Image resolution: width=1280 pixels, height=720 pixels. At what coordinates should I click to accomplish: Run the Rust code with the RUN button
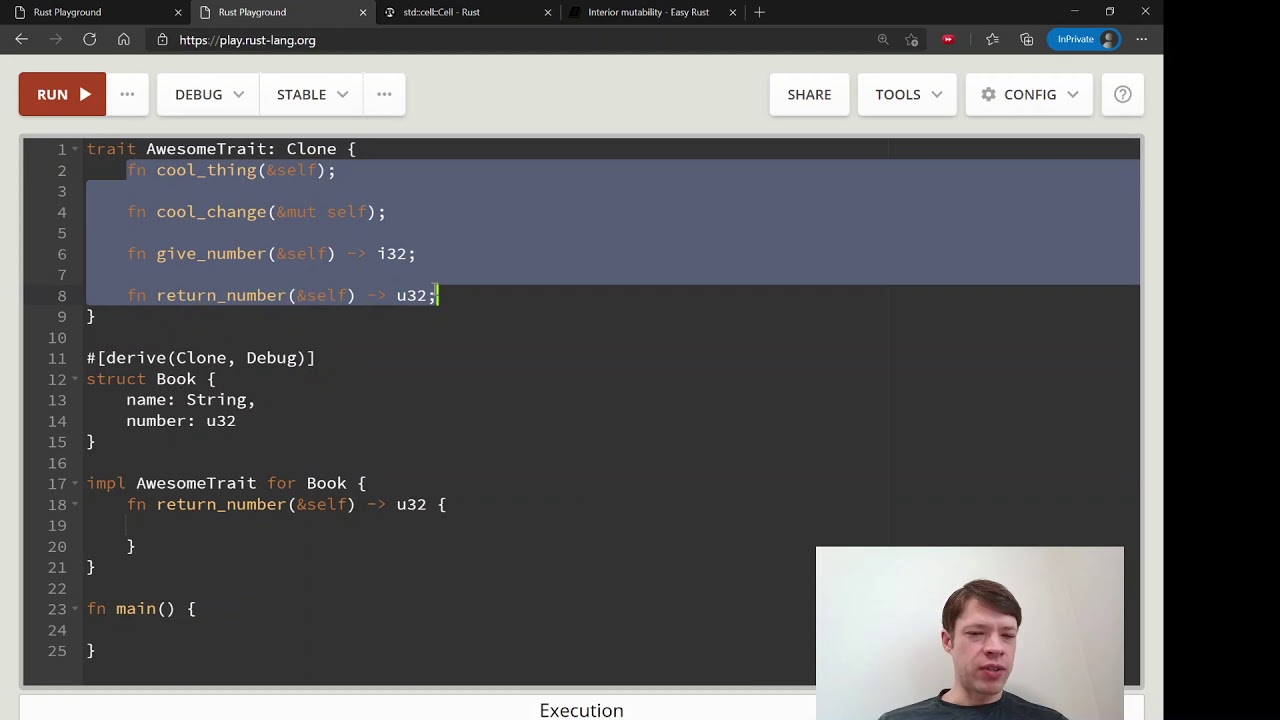62,94
